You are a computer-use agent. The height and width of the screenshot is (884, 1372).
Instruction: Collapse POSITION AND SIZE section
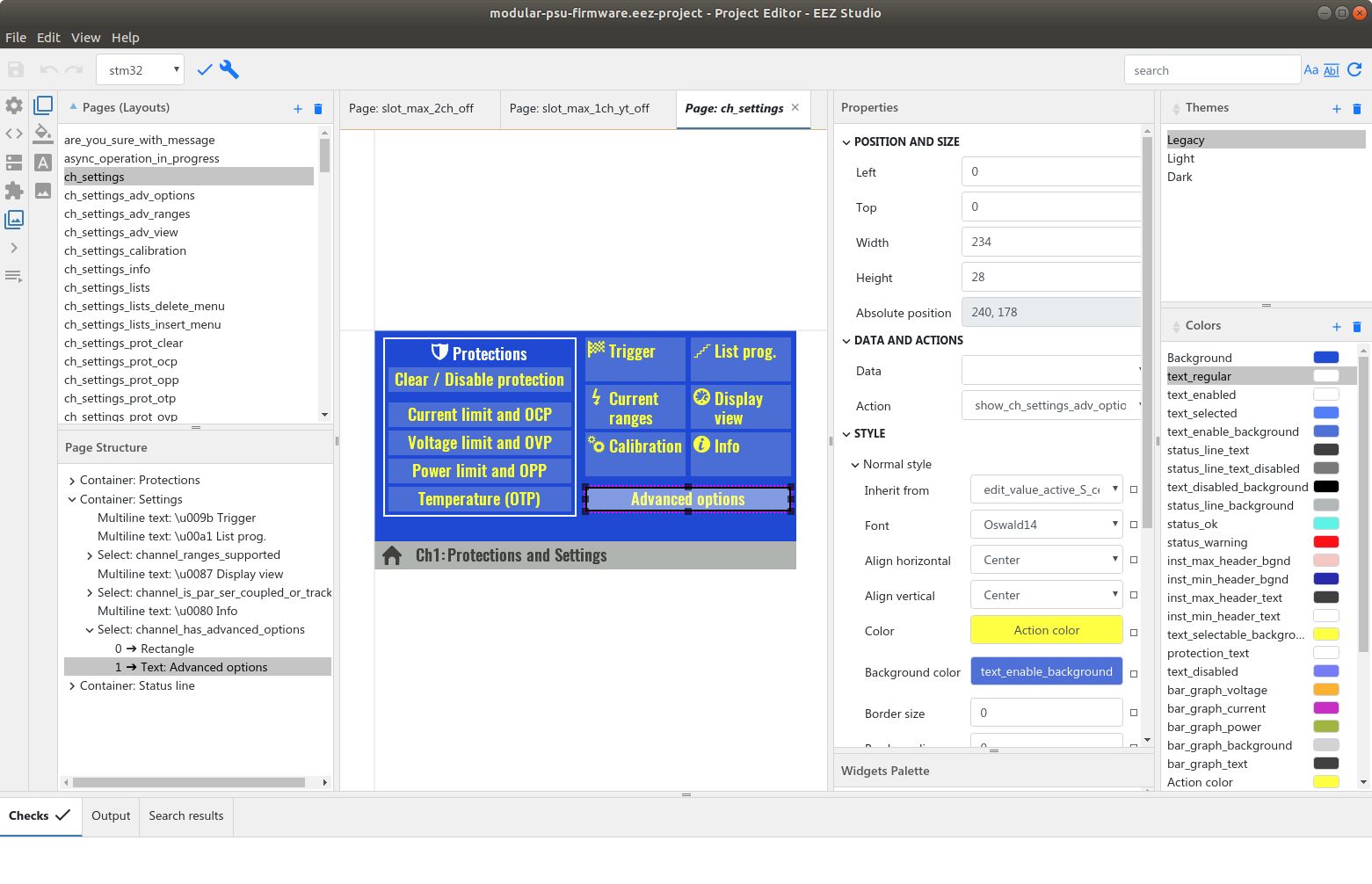coord(846,142)
